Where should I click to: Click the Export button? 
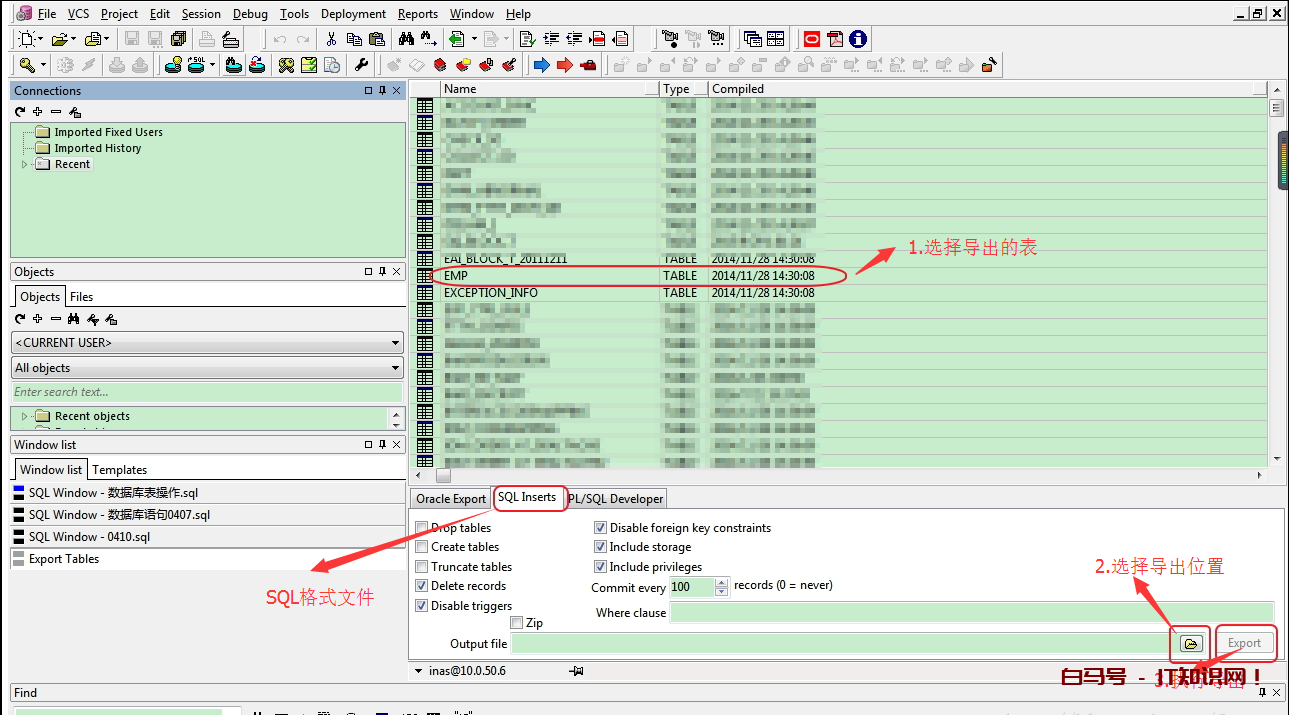(x=1244, y=643)
